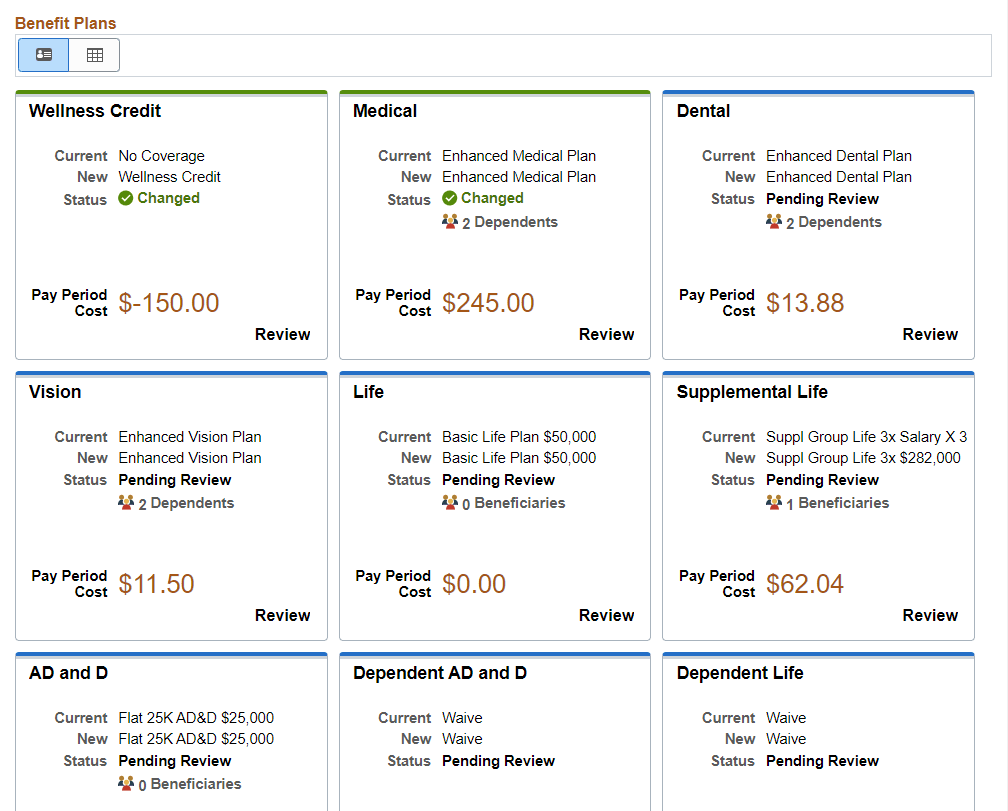Click Review on the Dental tile
The image size is (1008, 811).
point(930,335)
